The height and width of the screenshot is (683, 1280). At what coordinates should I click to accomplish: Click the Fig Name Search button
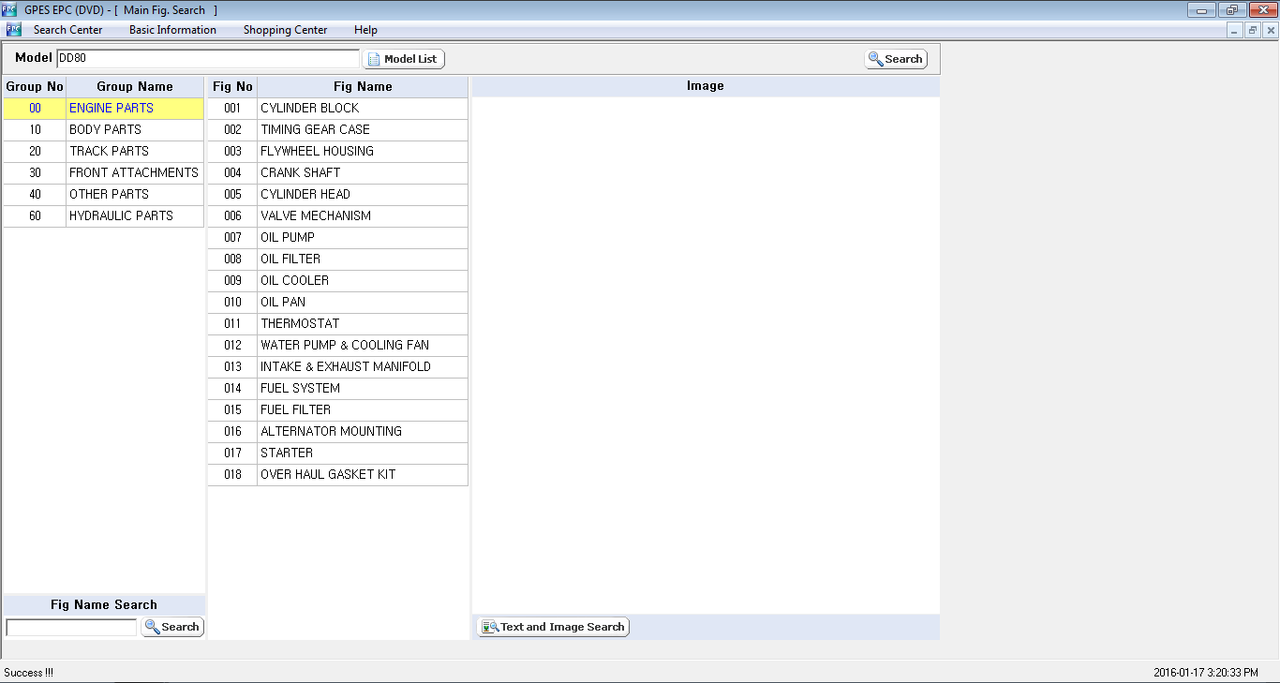(172, 627)
